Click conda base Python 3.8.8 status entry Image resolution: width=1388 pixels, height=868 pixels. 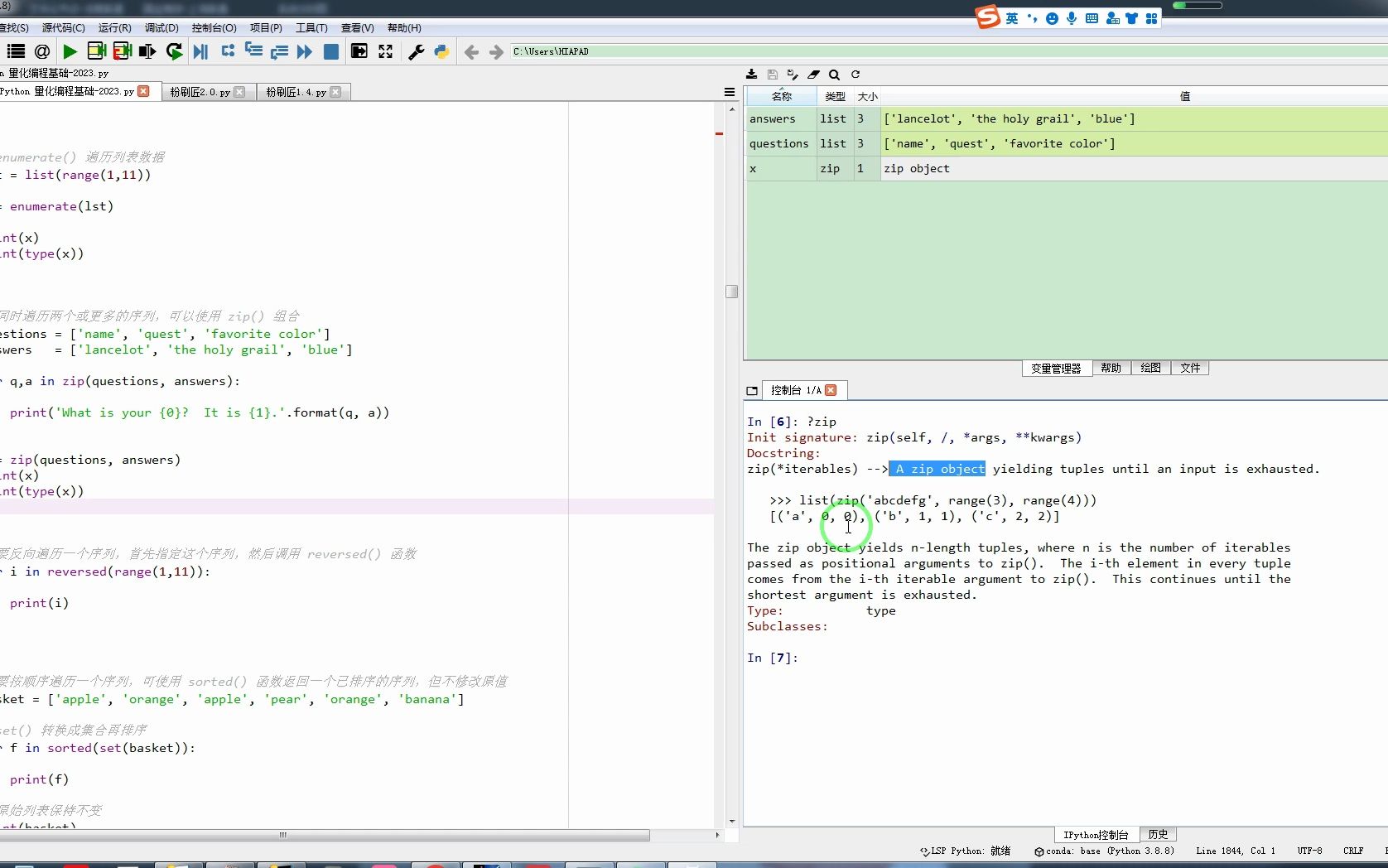(x=1105, y=851)
